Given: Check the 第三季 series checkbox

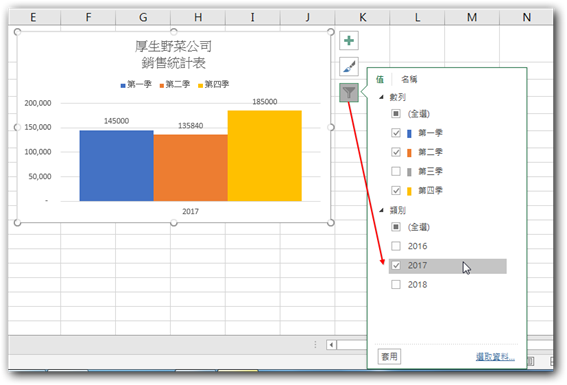Looking at the screenshot, I should click(396, 171).
